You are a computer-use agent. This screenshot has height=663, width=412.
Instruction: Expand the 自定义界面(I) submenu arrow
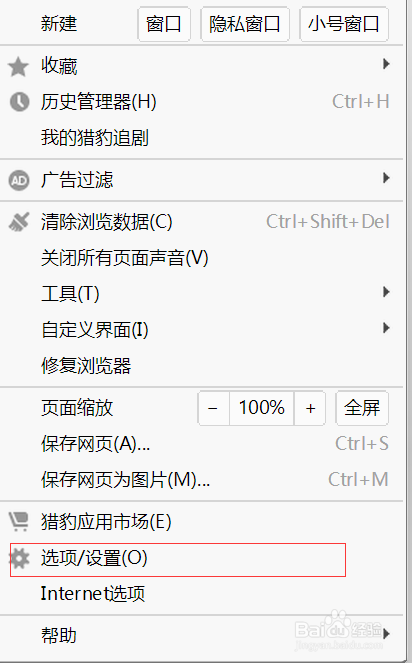tap(386, 328)
